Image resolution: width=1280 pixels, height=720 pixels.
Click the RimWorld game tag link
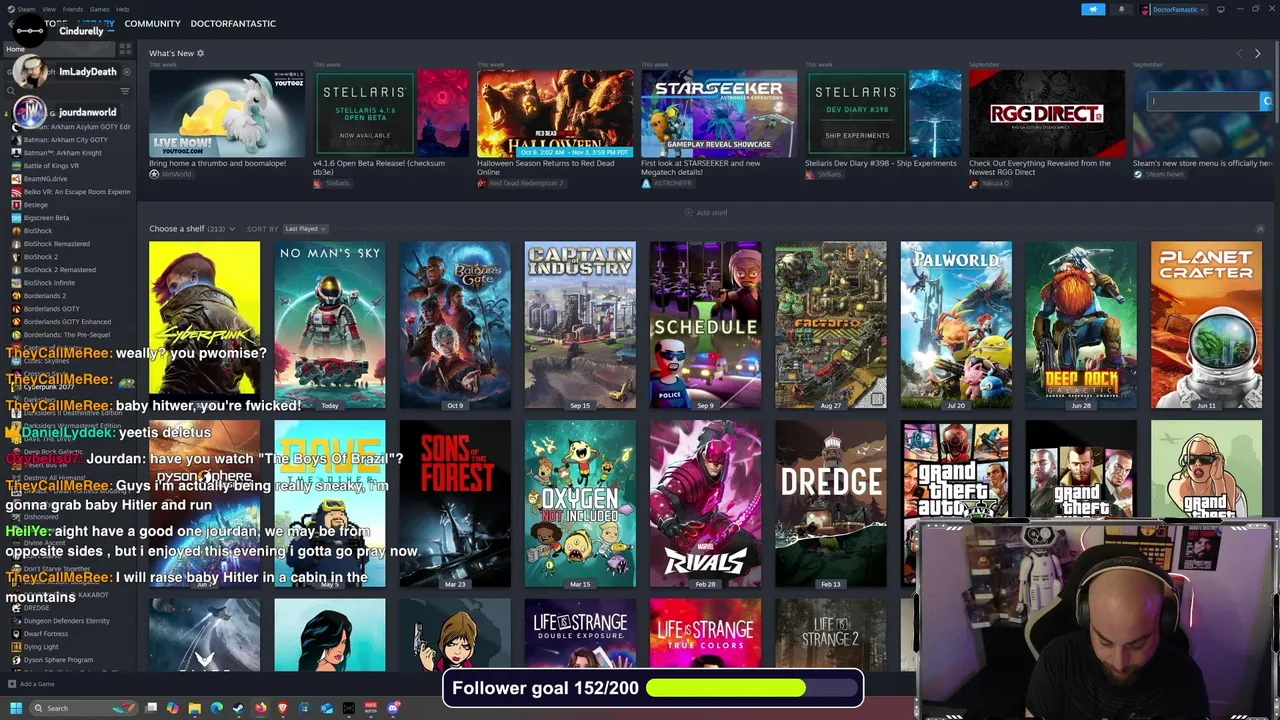(170, 174)
